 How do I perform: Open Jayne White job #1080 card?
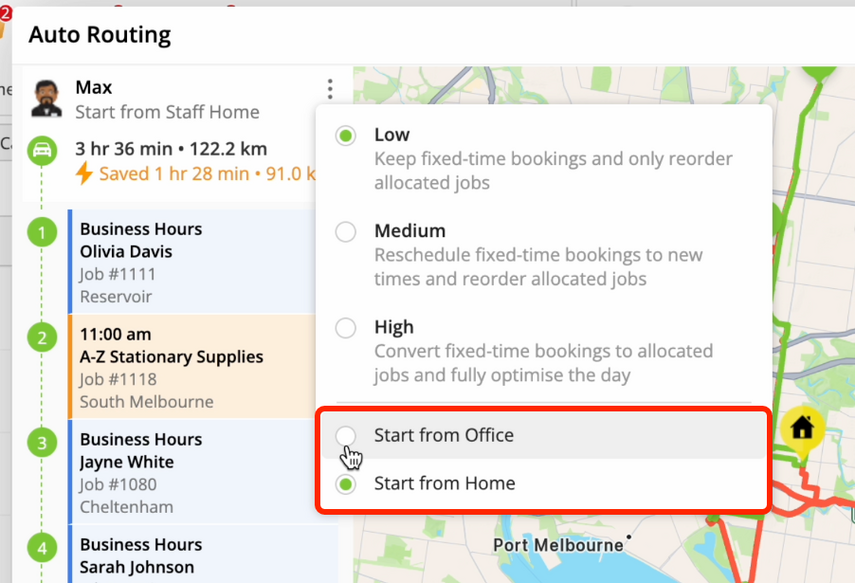192,472
